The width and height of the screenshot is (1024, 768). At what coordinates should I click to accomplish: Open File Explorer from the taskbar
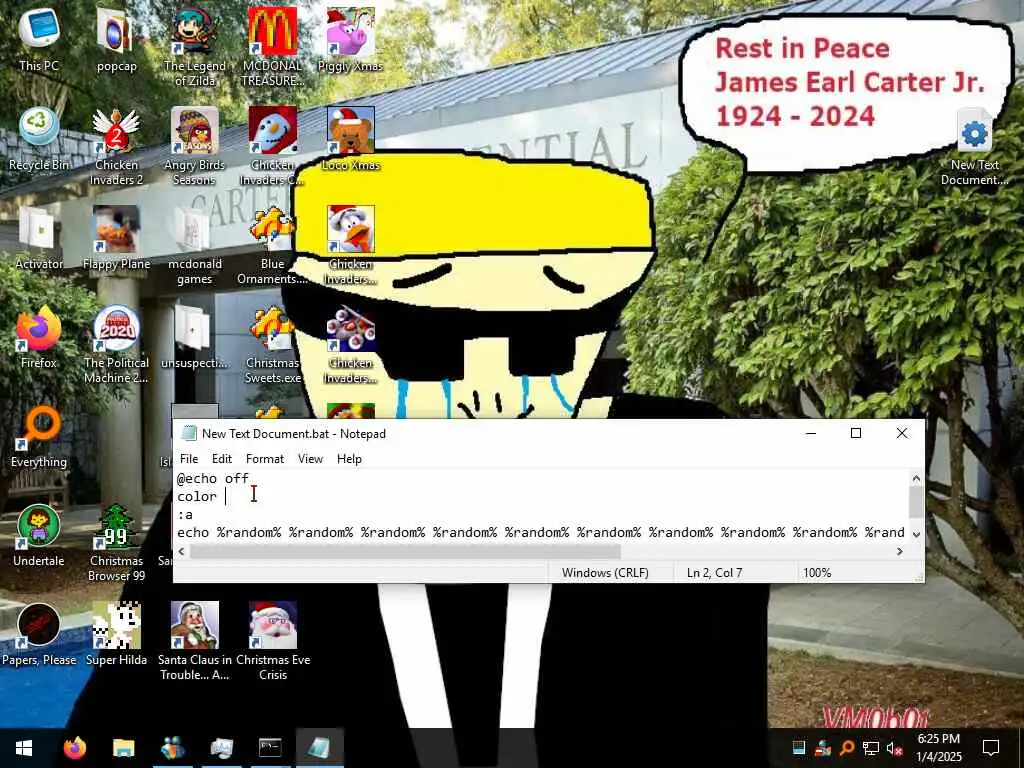[123, 748]
